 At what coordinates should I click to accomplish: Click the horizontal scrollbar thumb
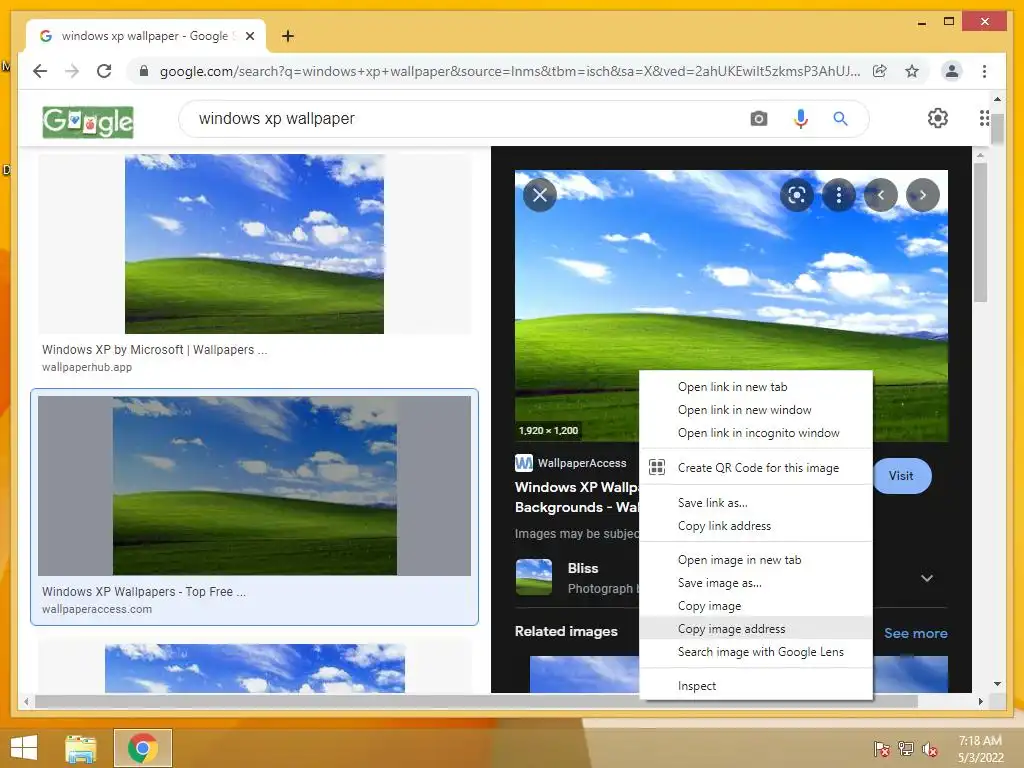(x=476, y=701)
